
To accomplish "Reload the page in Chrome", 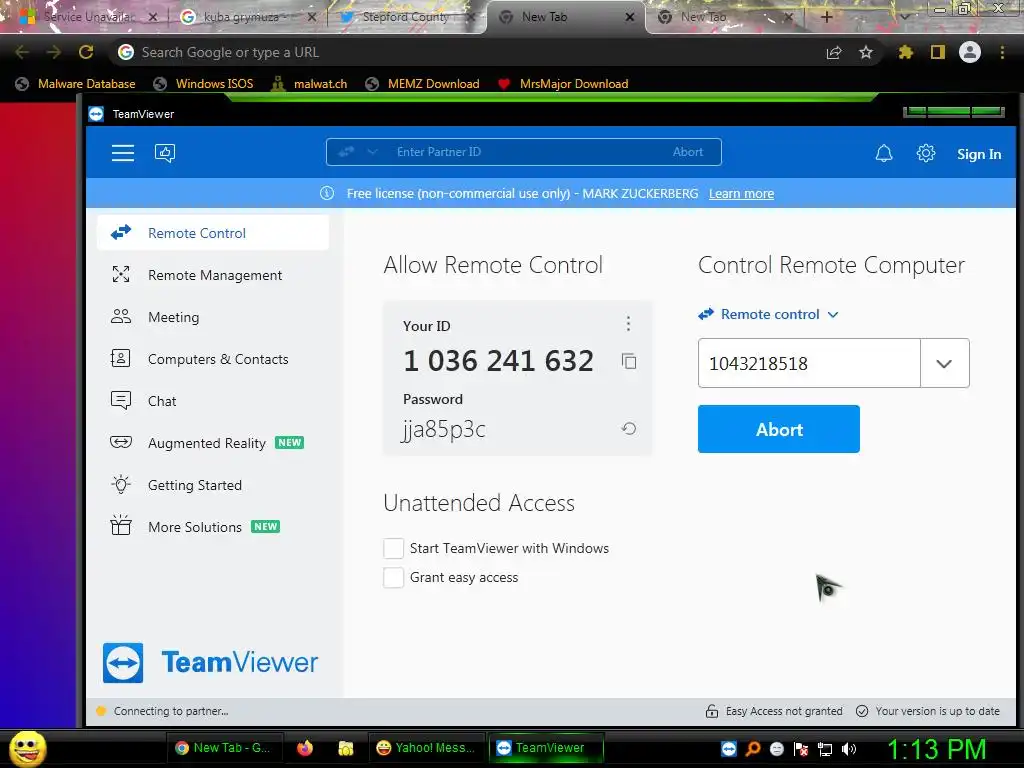I will click(86, 52).
